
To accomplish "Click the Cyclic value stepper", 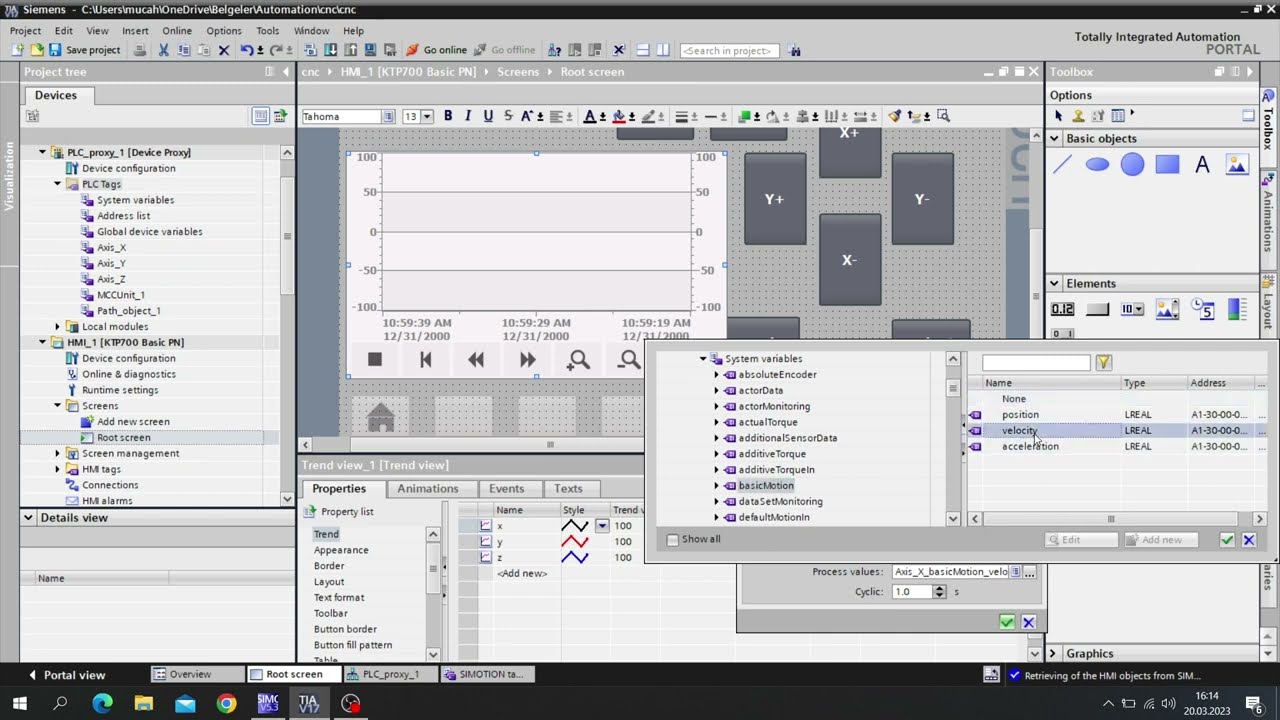I will click(x=939, y=592).
